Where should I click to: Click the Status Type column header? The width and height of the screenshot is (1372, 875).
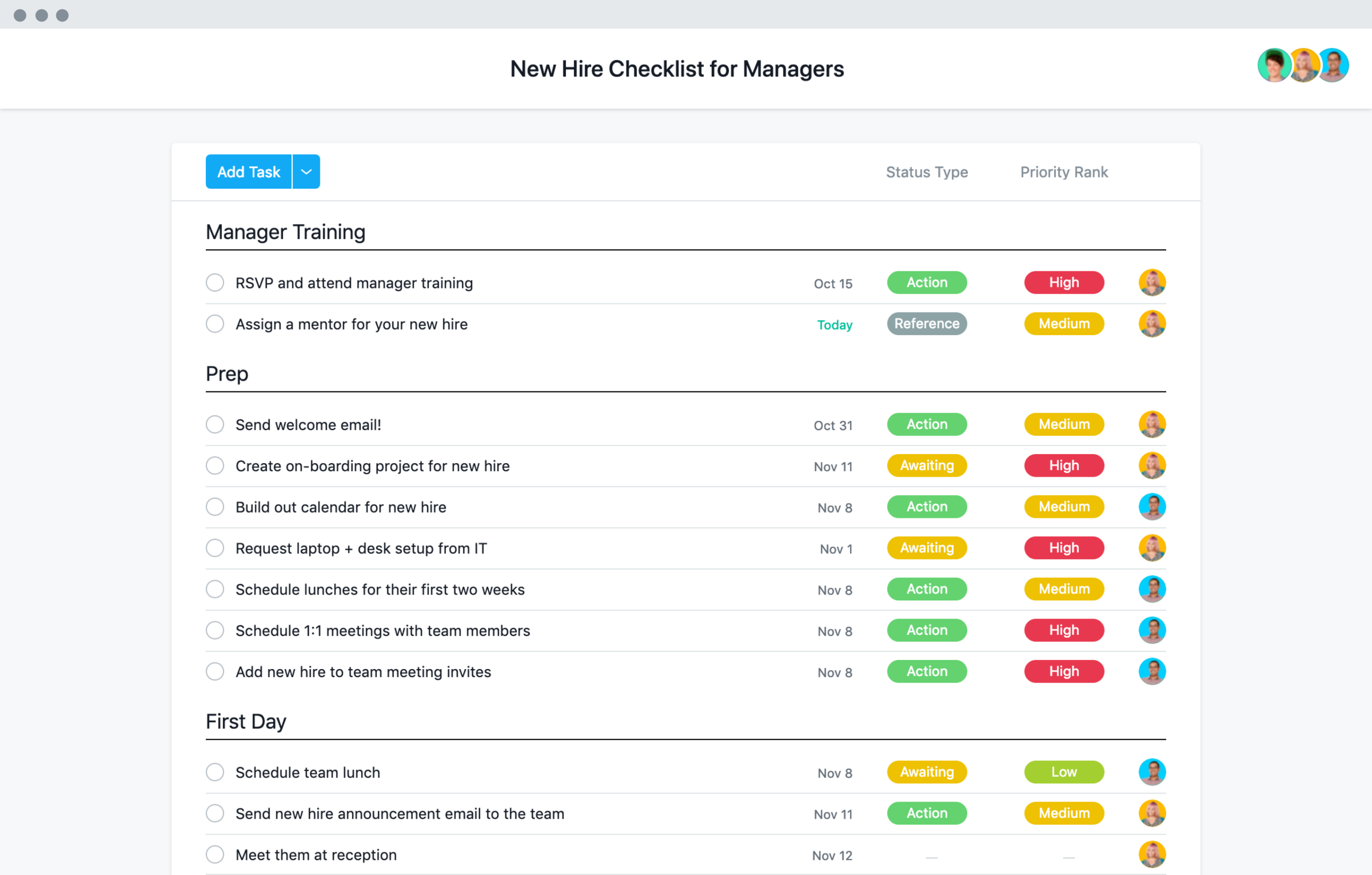(x=926, y=171)
